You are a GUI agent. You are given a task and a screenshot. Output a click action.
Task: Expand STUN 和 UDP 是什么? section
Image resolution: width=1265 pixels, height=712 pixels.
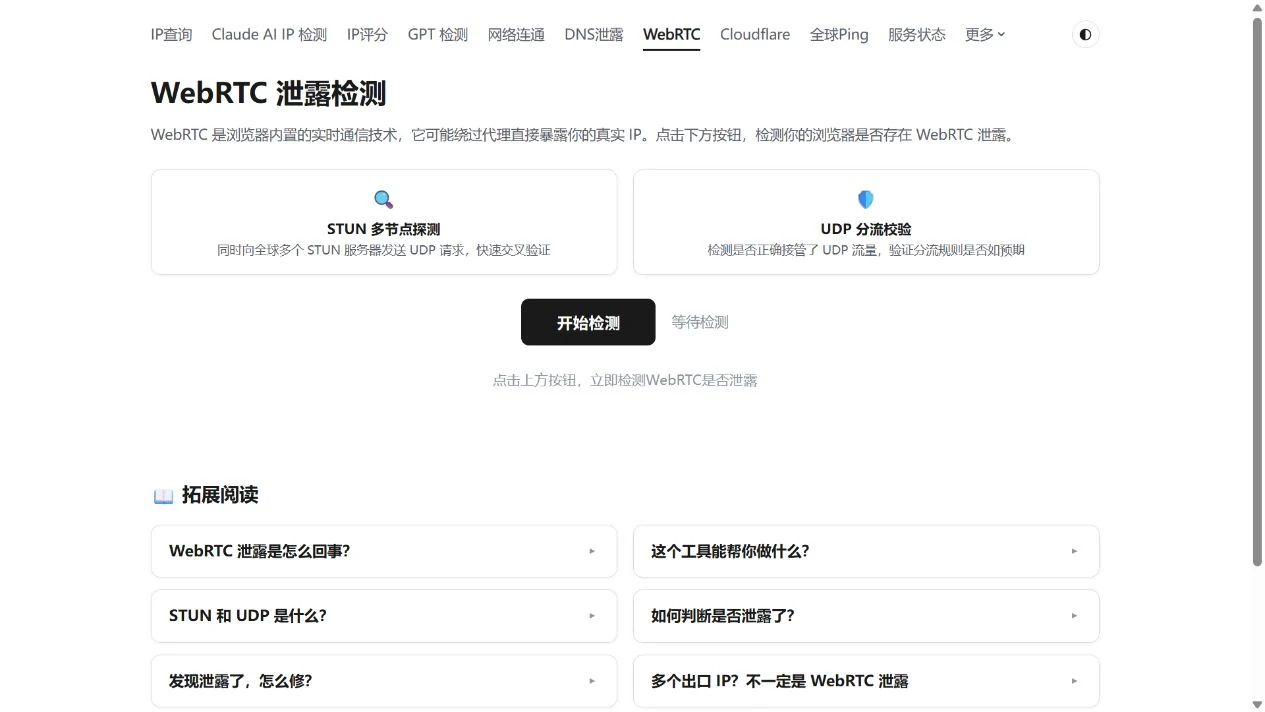pos(384,616)
